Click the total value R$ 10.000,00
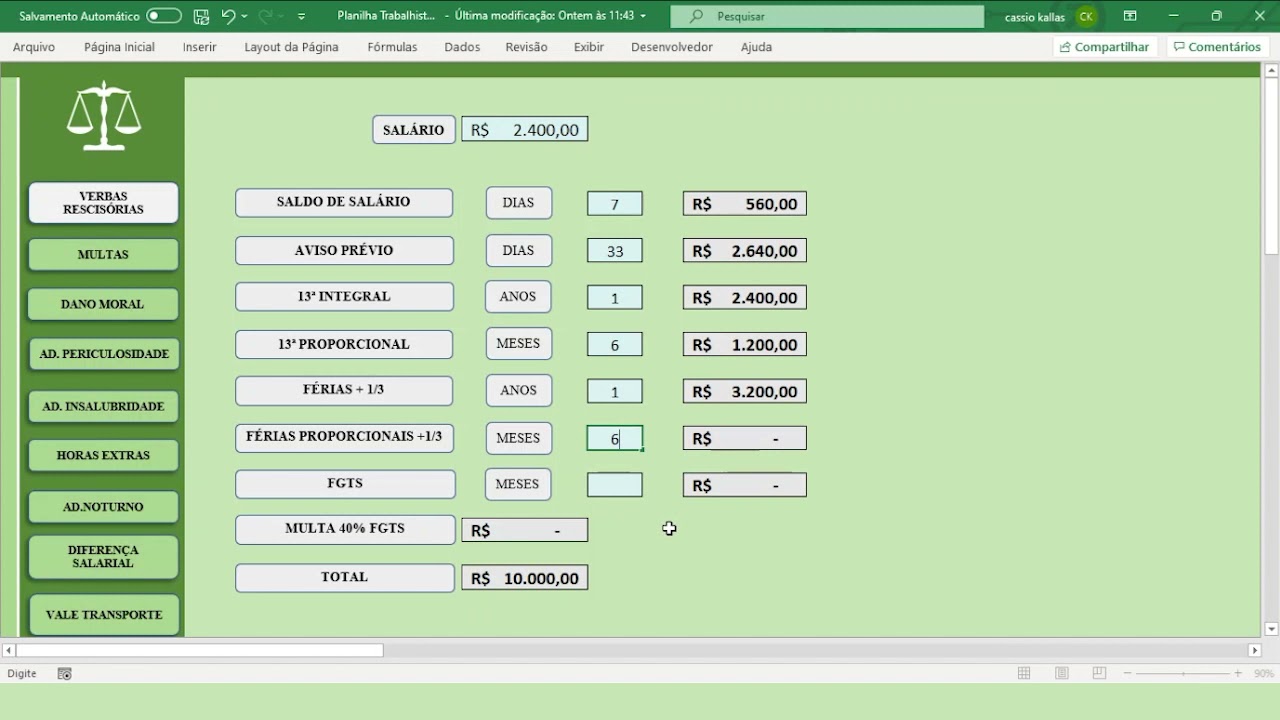 [525, 578]
